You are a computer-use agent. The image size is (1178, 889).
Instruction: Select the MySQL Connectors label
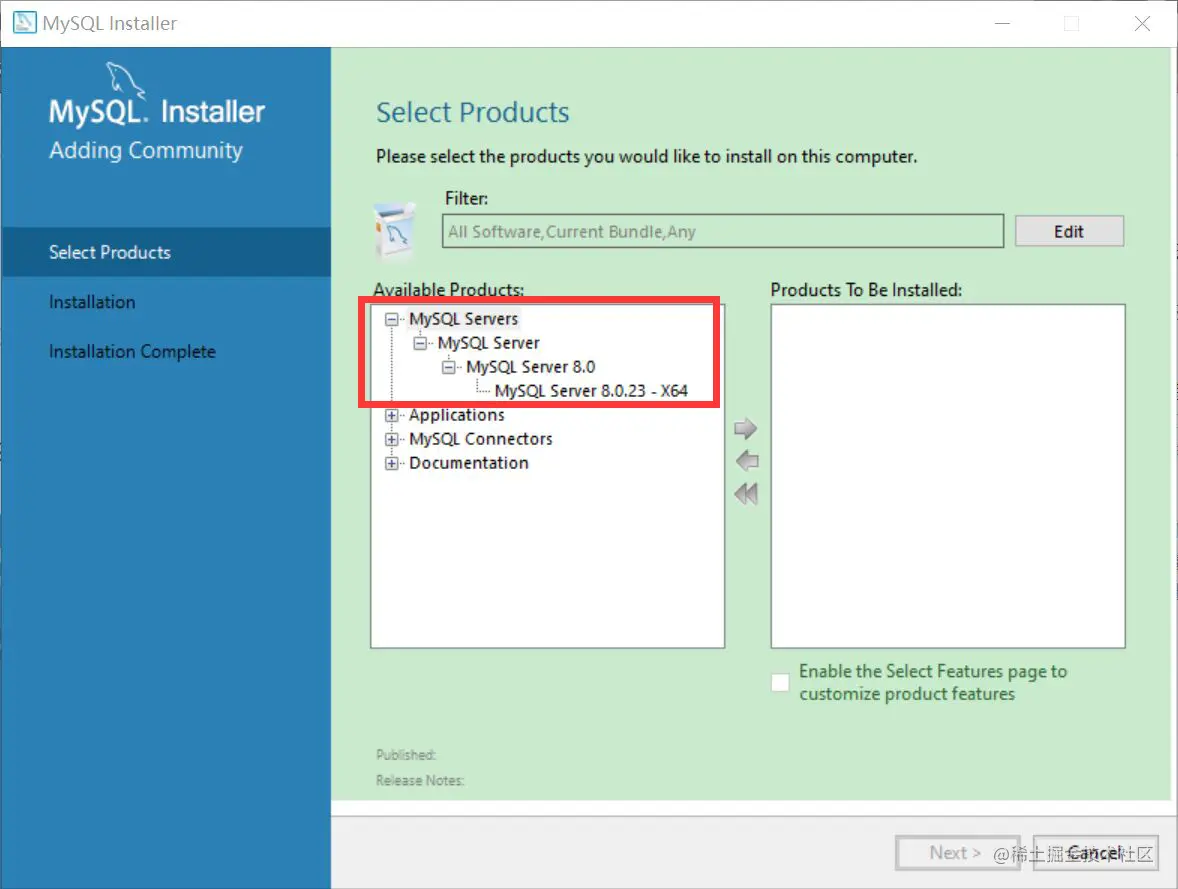(481, 439)
